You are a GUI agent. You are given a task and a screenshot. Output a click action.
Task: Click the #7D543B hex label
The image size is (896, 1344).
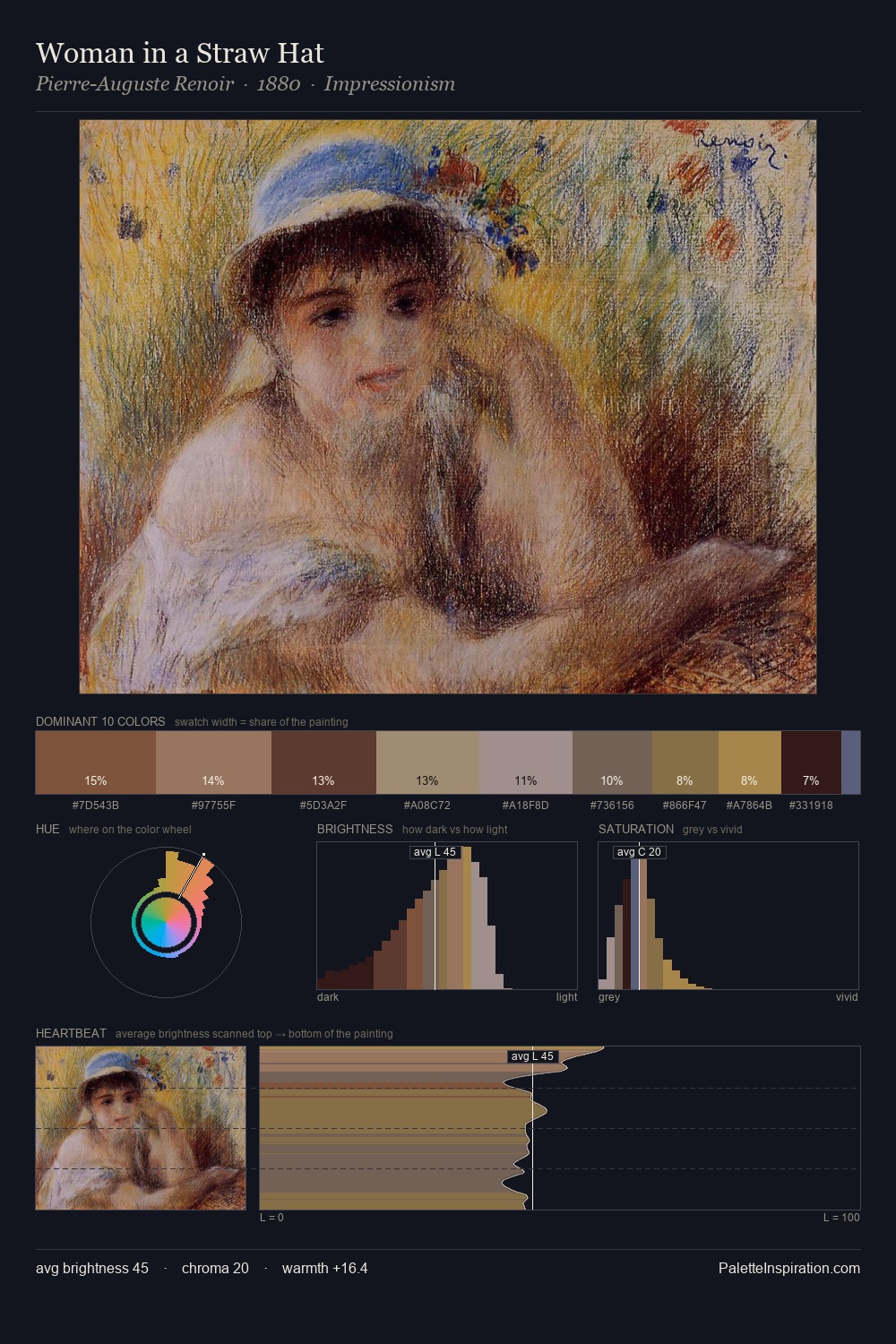[95, 806]
